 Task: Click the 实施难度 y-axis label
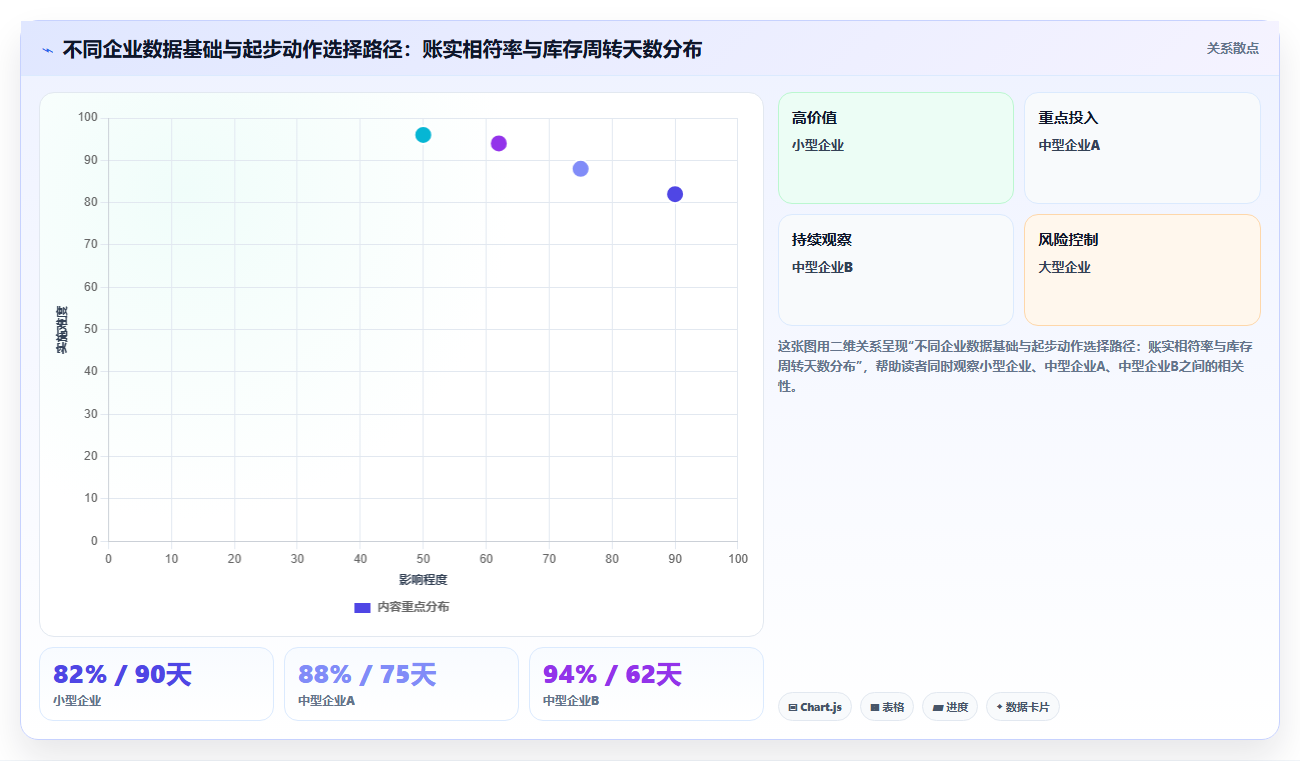click(x=62, y=329)
